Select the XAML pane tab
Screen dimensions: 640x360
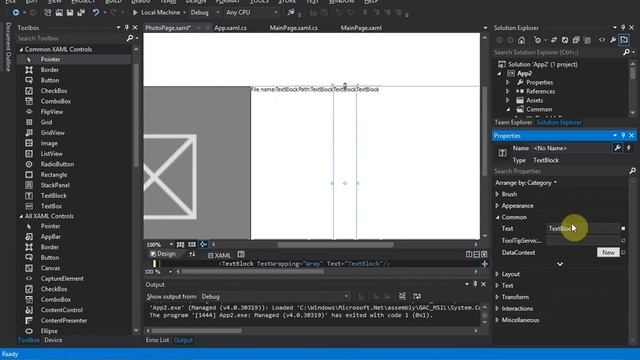219,255
